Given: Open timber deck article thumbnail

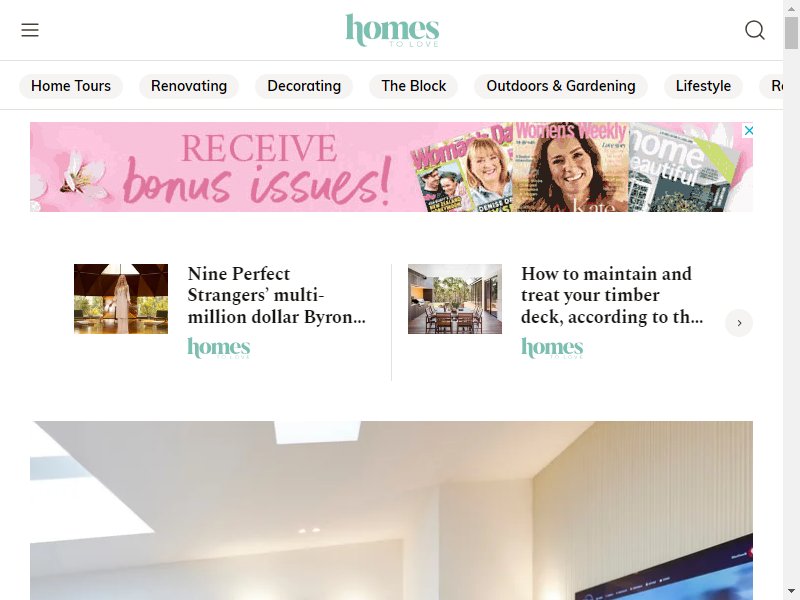Looking at the screenshot, I should point(455,299).
